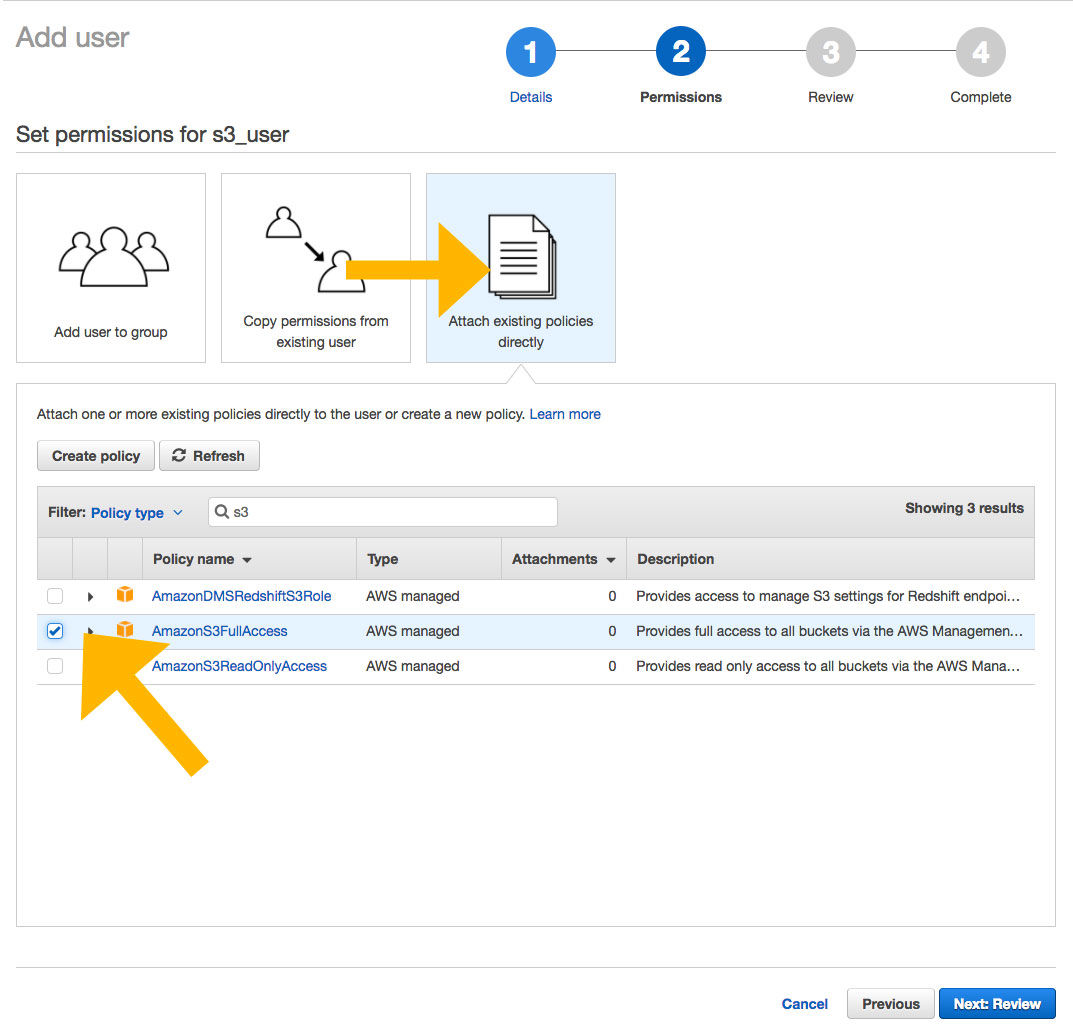
Task: Check the AmazonDMSRedshiftS3Role checkbox
Action: tap(55, 596)
